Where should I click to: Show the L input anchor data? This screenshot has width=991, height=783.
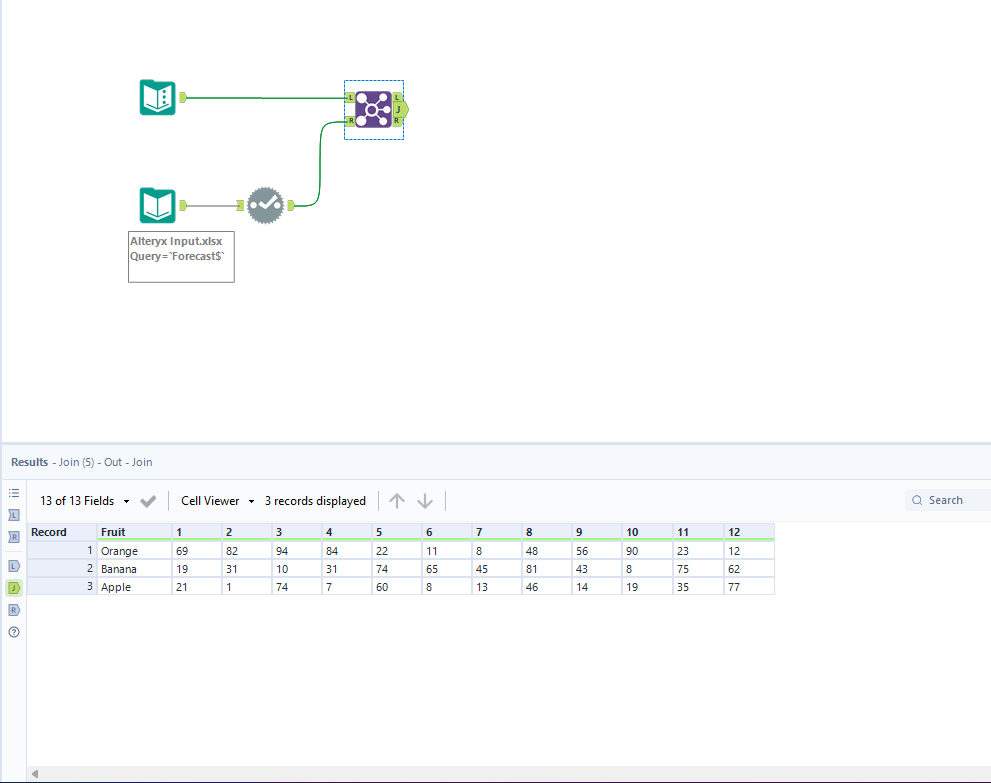(x=14, y=515)
